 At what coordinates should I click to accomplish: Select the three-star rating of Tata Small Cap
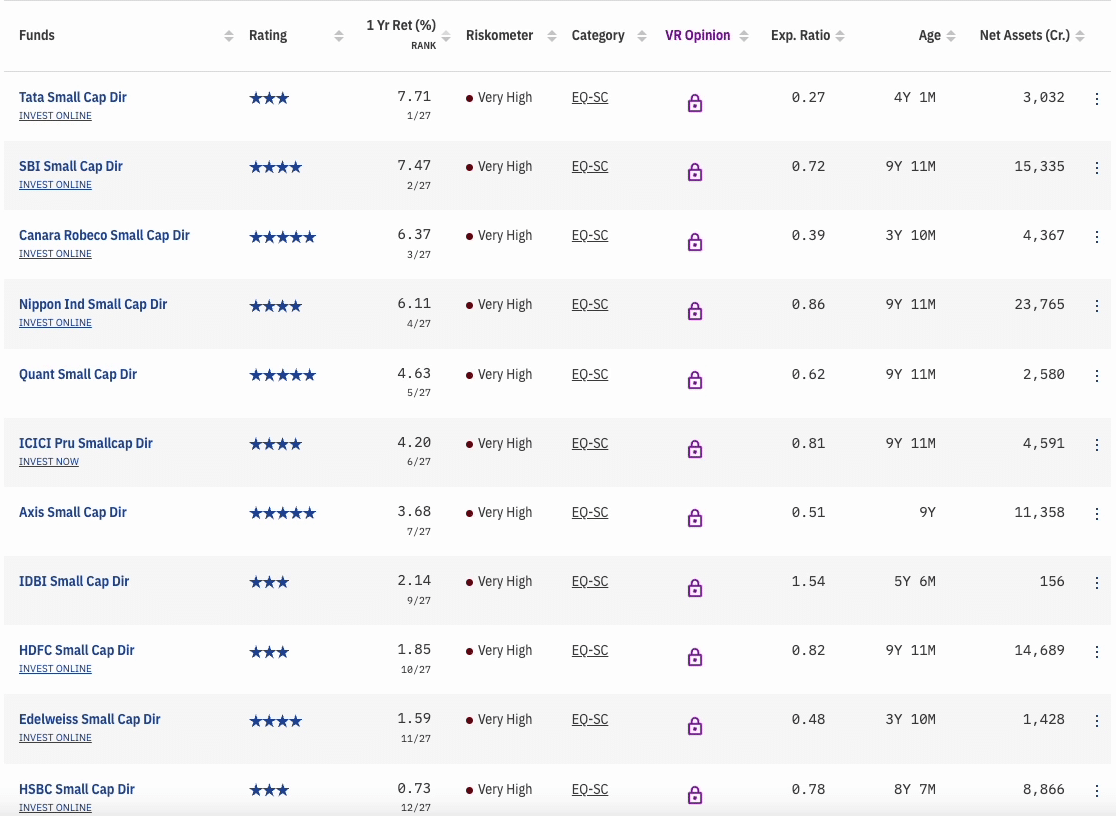point(269,98)
